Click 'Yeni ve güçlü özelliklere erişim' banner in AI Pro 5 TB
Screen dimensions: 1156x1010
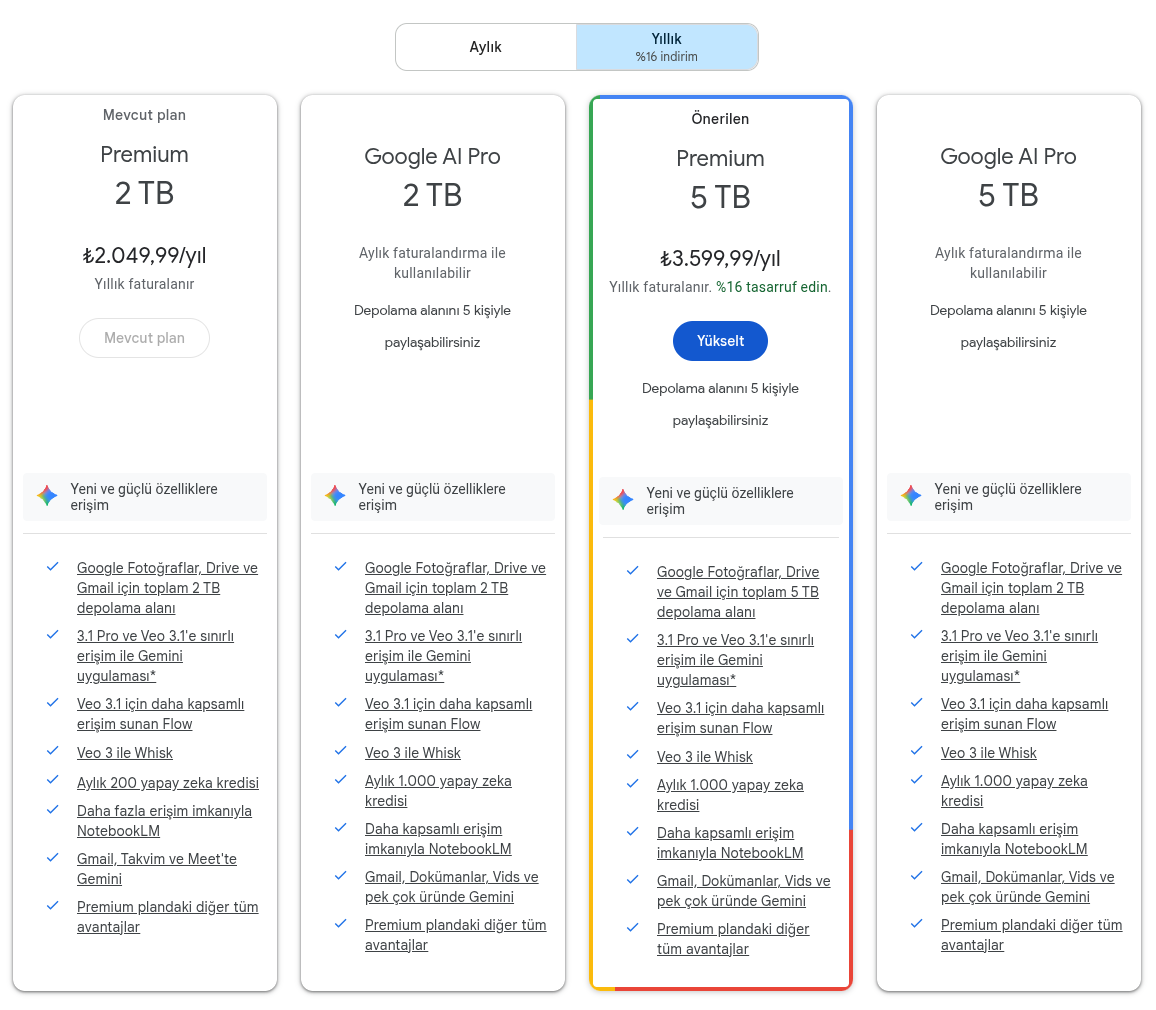pos(1009,497)
